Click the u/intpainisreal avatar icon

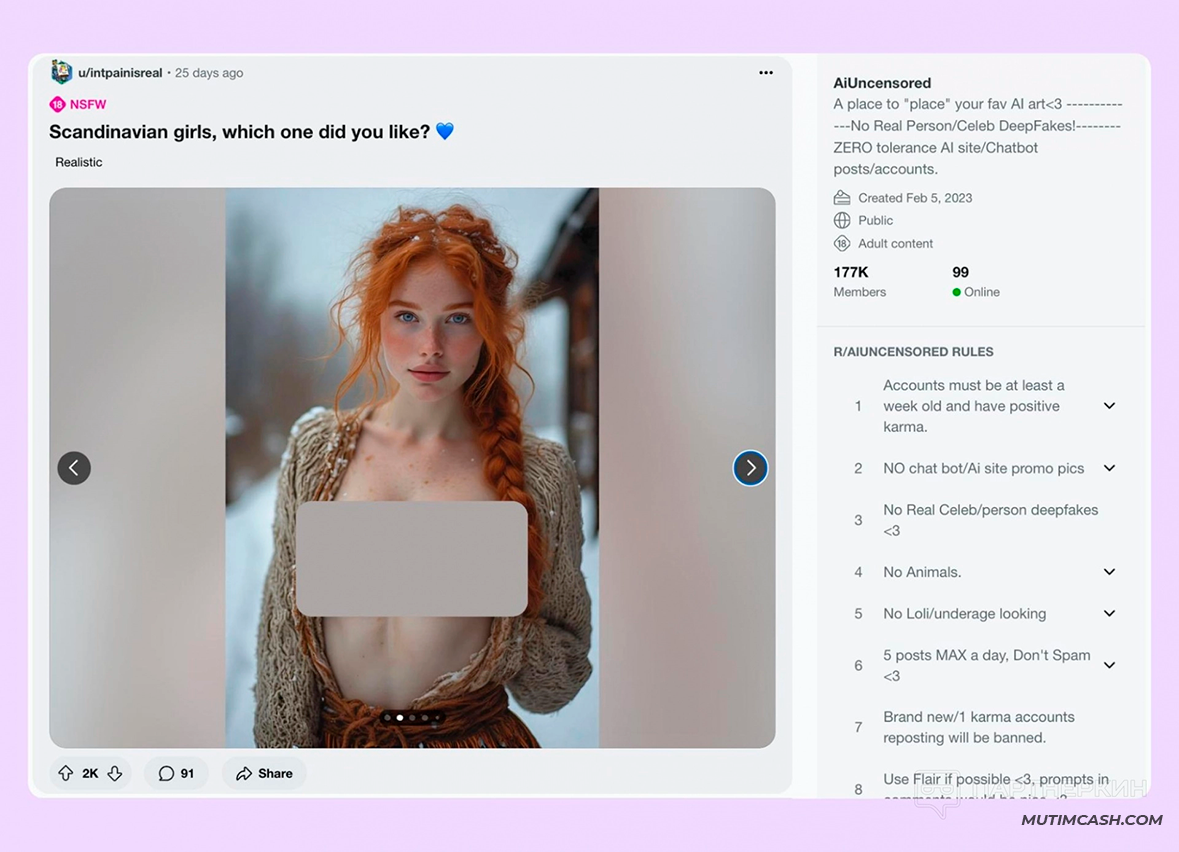(61, 72)
